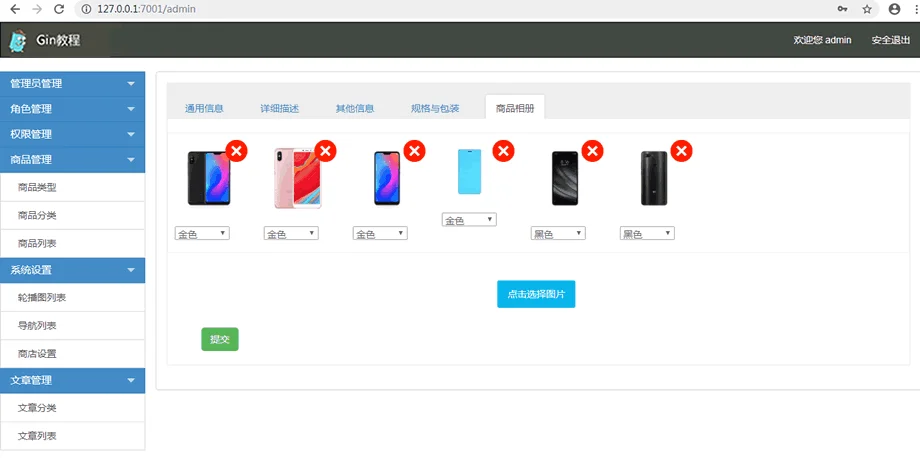This screenshot has height=458, width=920.
Task: Switch to the 其他信息 tab
Action: 355,108
